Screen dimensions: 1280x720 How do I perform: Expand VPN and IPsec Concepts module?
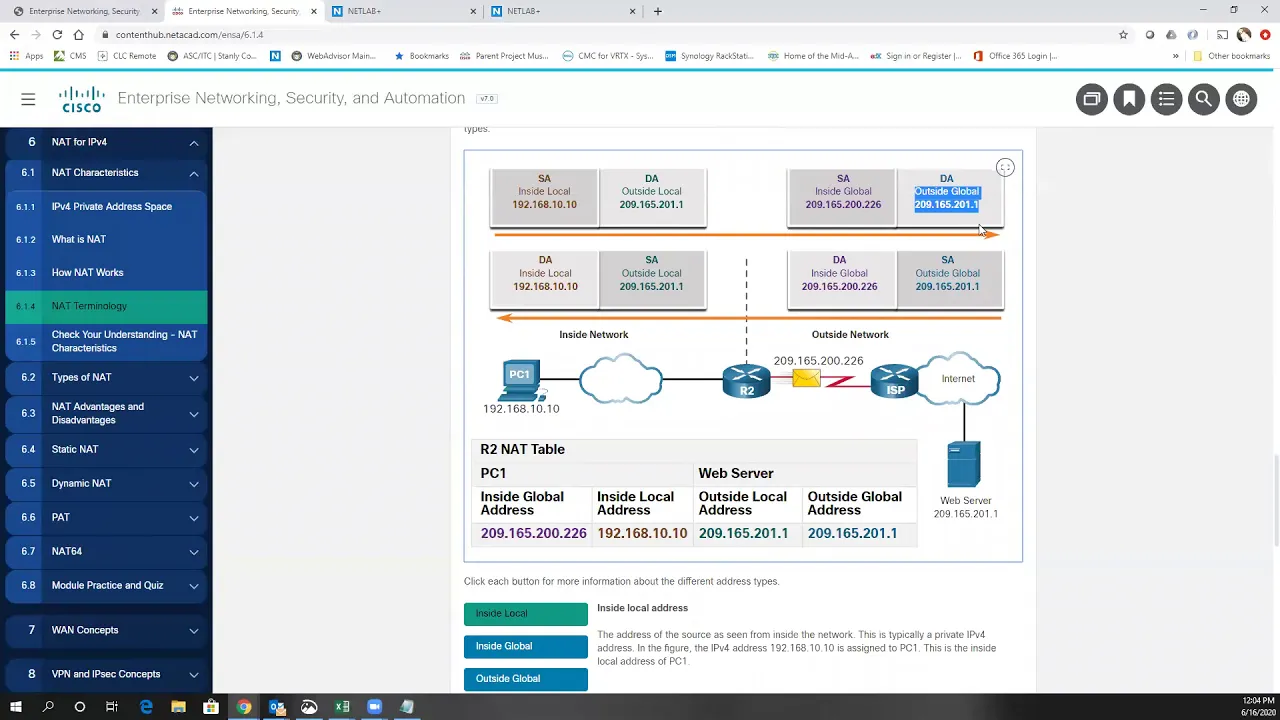coord(194,675)
